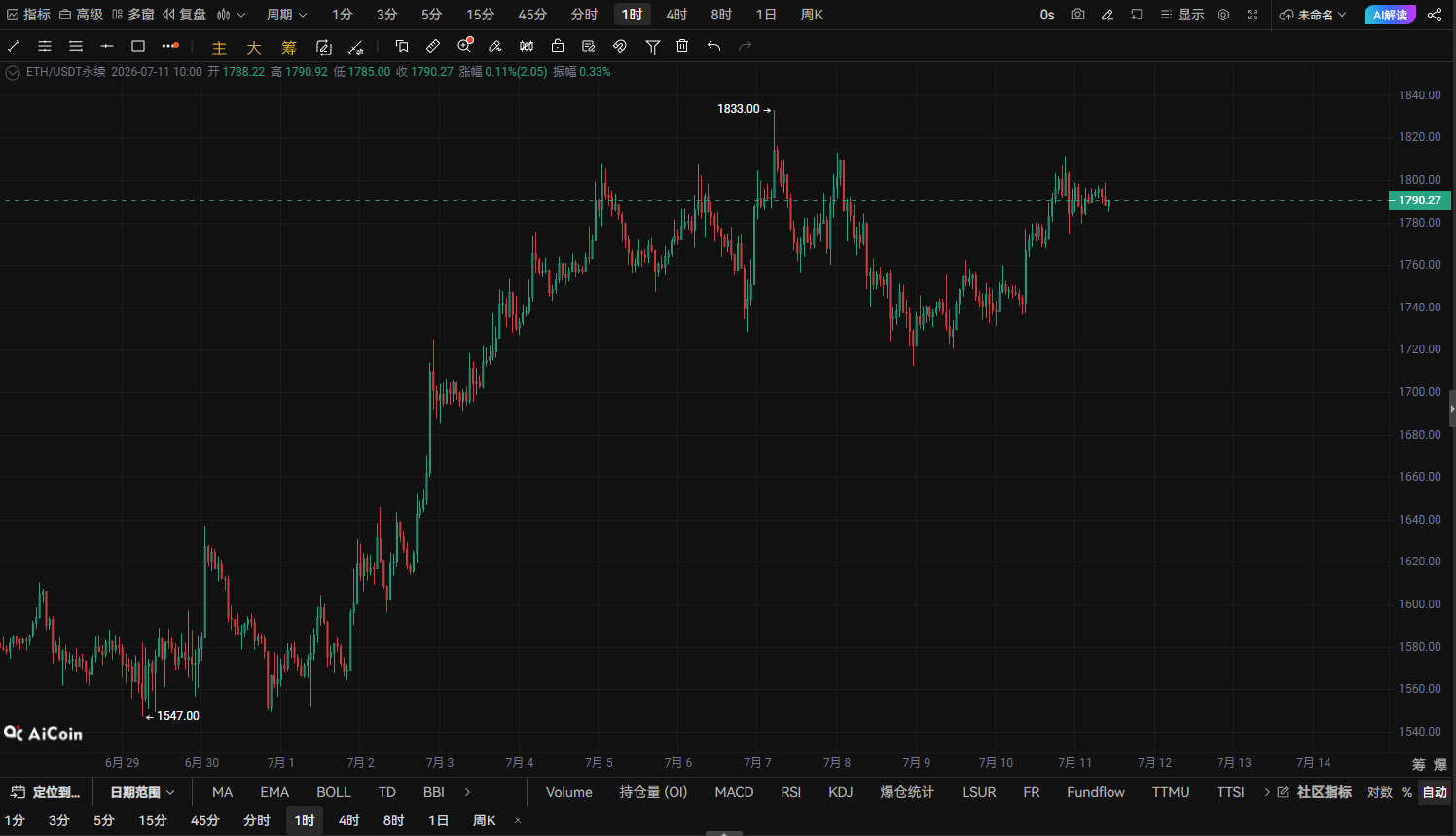This screenshot has height=836, width=1456.
Task: Select the top 分时 timeline tab
Action: [584, 15]
